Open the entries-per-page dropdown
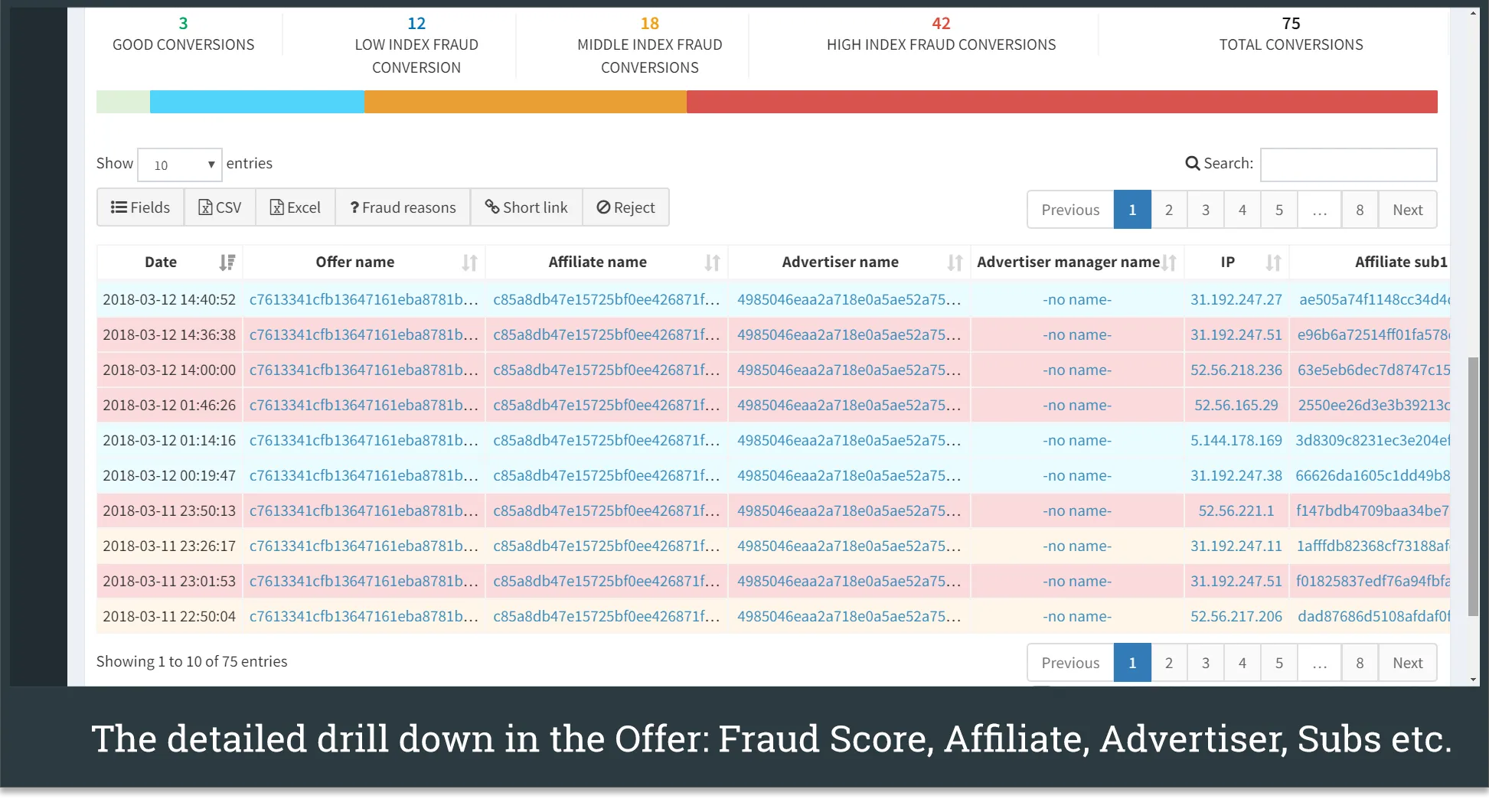This screenshot has height=812, width=1489. click(x=180, y=165)
